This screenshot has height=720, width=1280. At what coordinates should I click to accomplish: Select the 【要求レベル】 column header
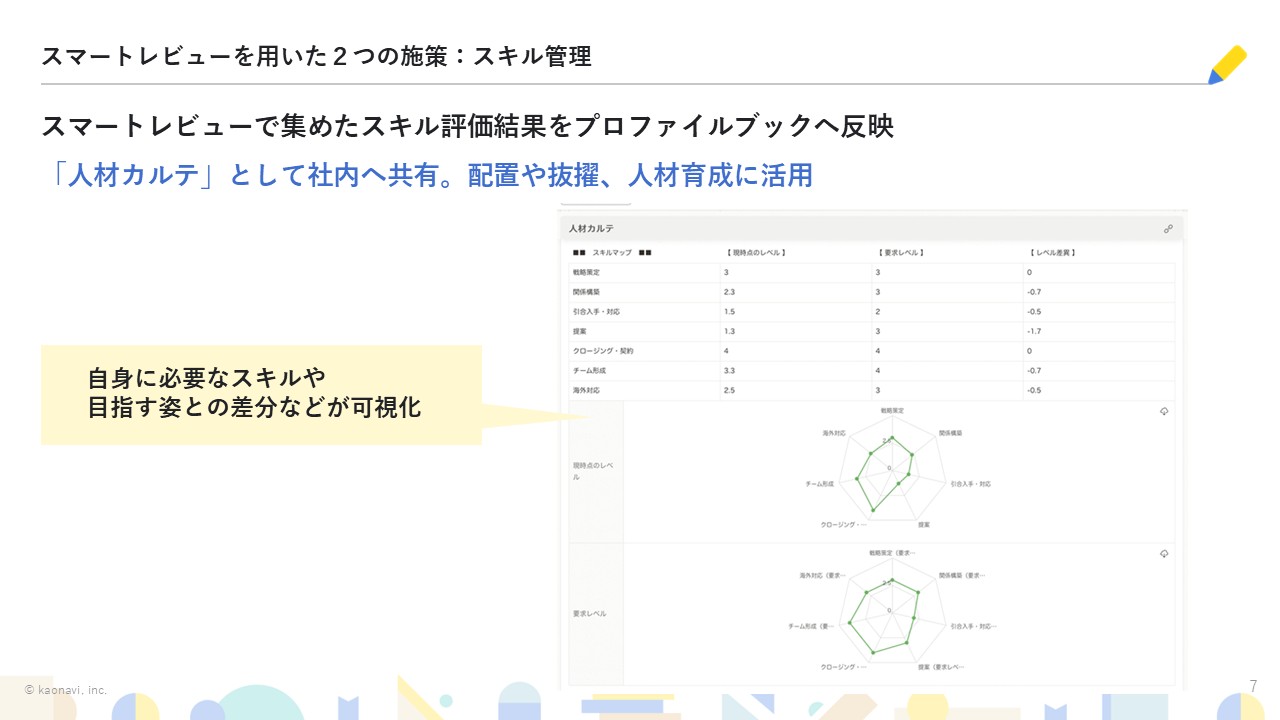(x=900, y=253)
